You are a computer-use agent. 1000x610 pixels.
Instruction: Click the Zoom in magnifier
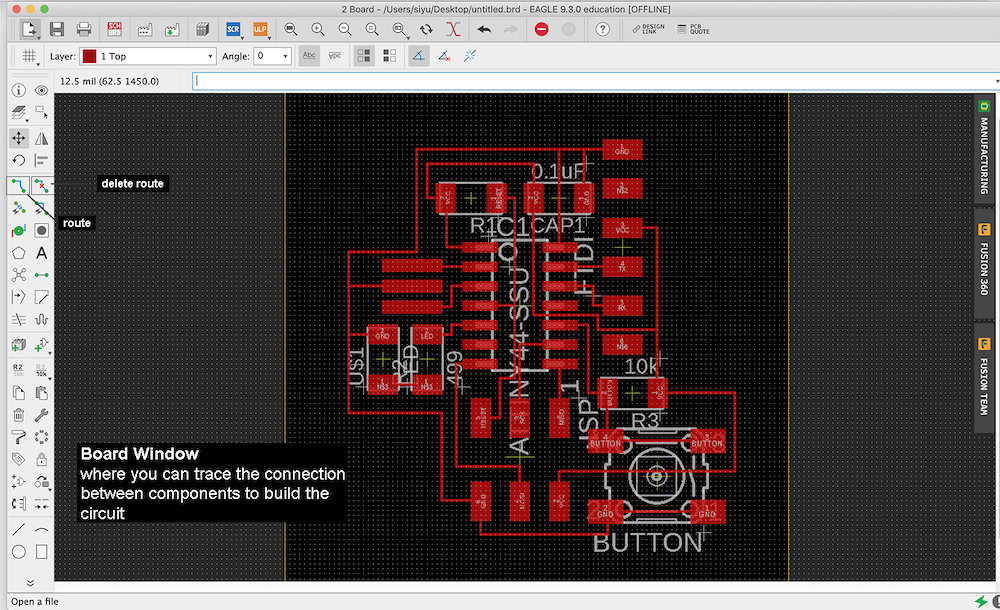[318, 29]
